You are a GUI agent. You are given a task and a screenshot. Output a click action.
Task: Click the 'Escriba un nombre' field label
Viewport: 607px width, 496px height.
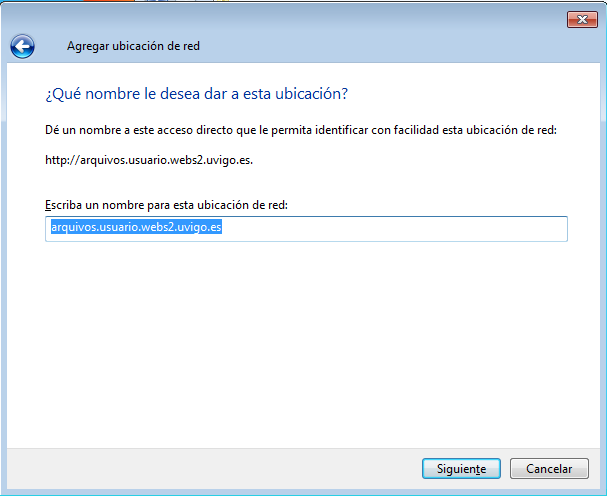pyautogui.click(x=166, y=204)
